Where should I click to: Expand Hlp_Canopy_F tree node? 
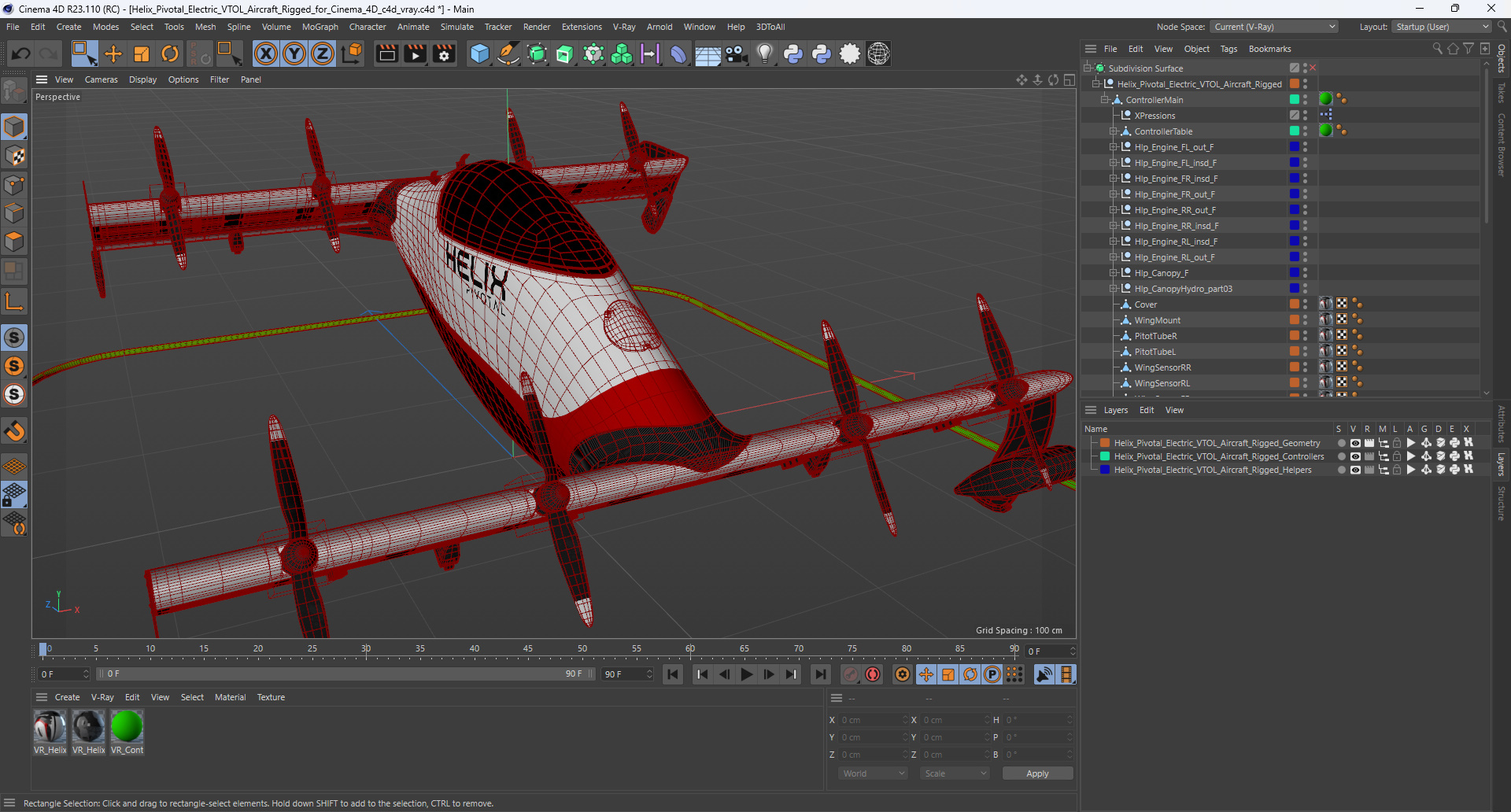[x=1113, y=273]
